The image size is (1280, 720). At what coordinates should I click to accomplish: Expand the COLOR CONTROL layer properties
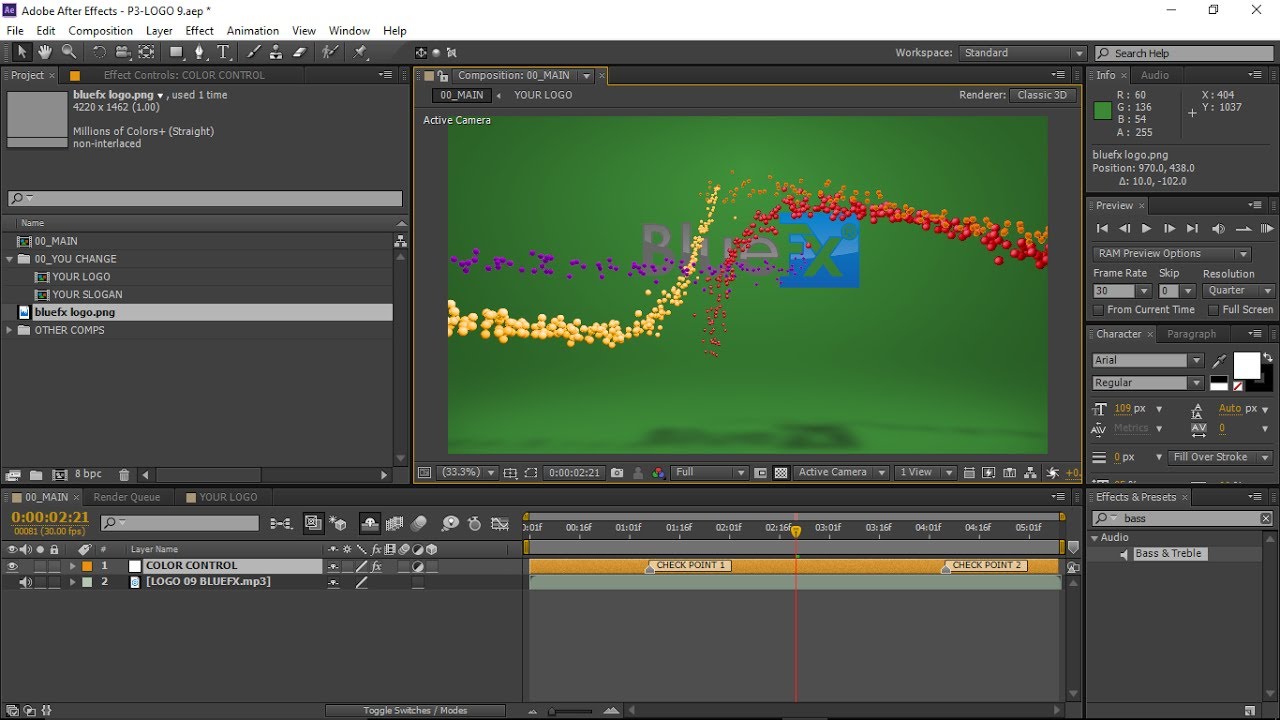click(x=72, y=566)
